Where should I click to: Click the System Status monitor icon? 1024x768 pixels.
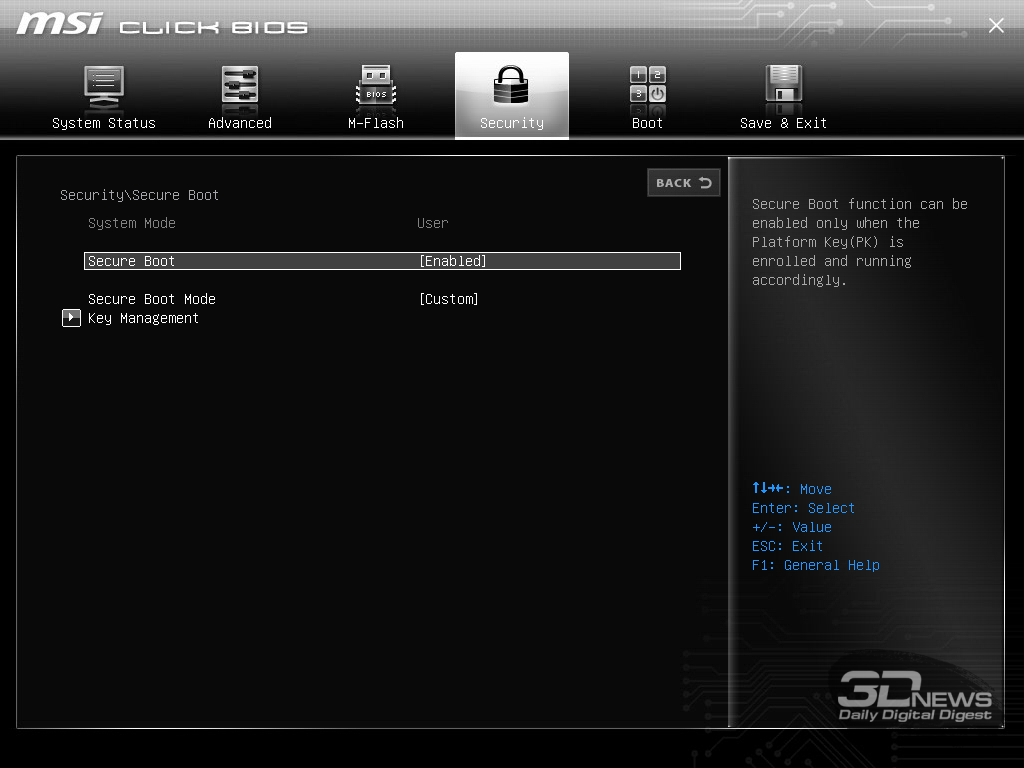tap(104, 87)
